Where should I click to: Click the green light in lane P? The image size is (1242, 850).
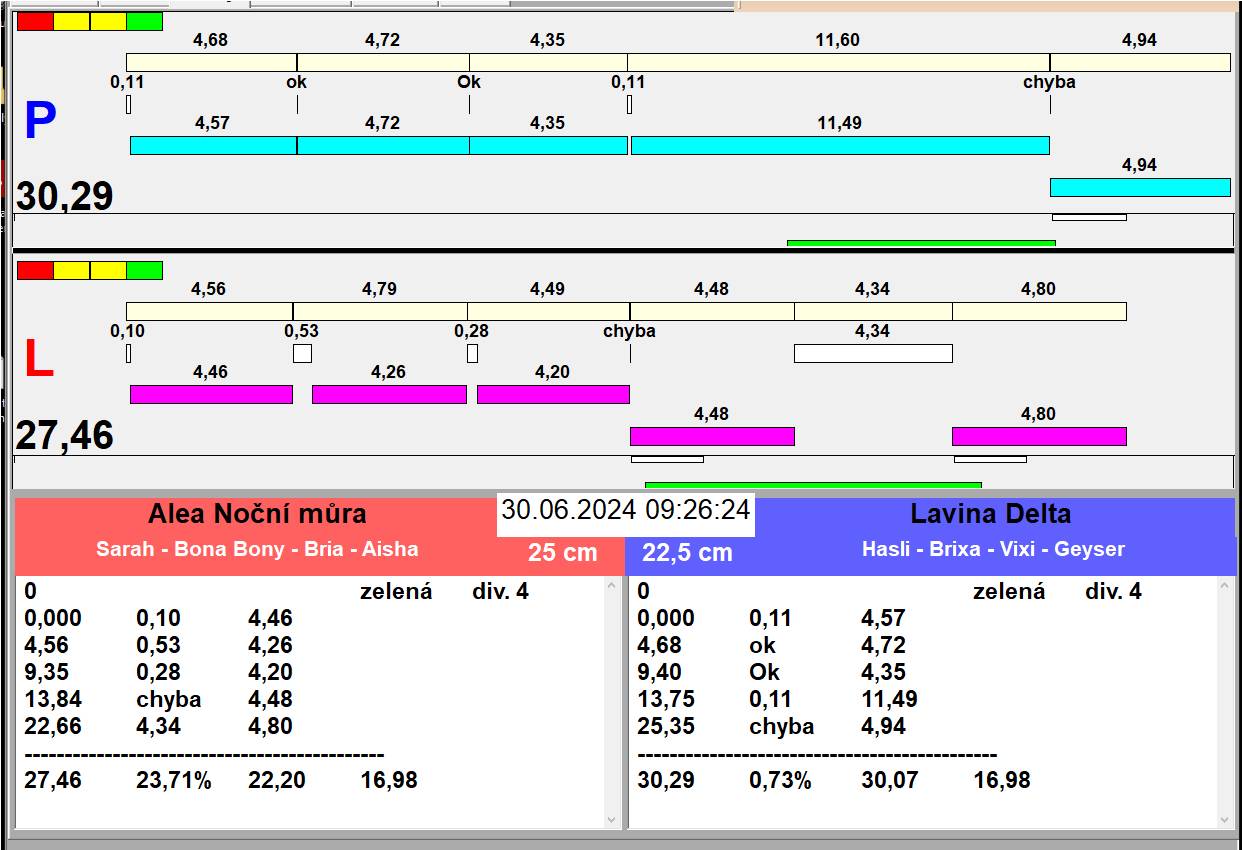click(145, 21)
